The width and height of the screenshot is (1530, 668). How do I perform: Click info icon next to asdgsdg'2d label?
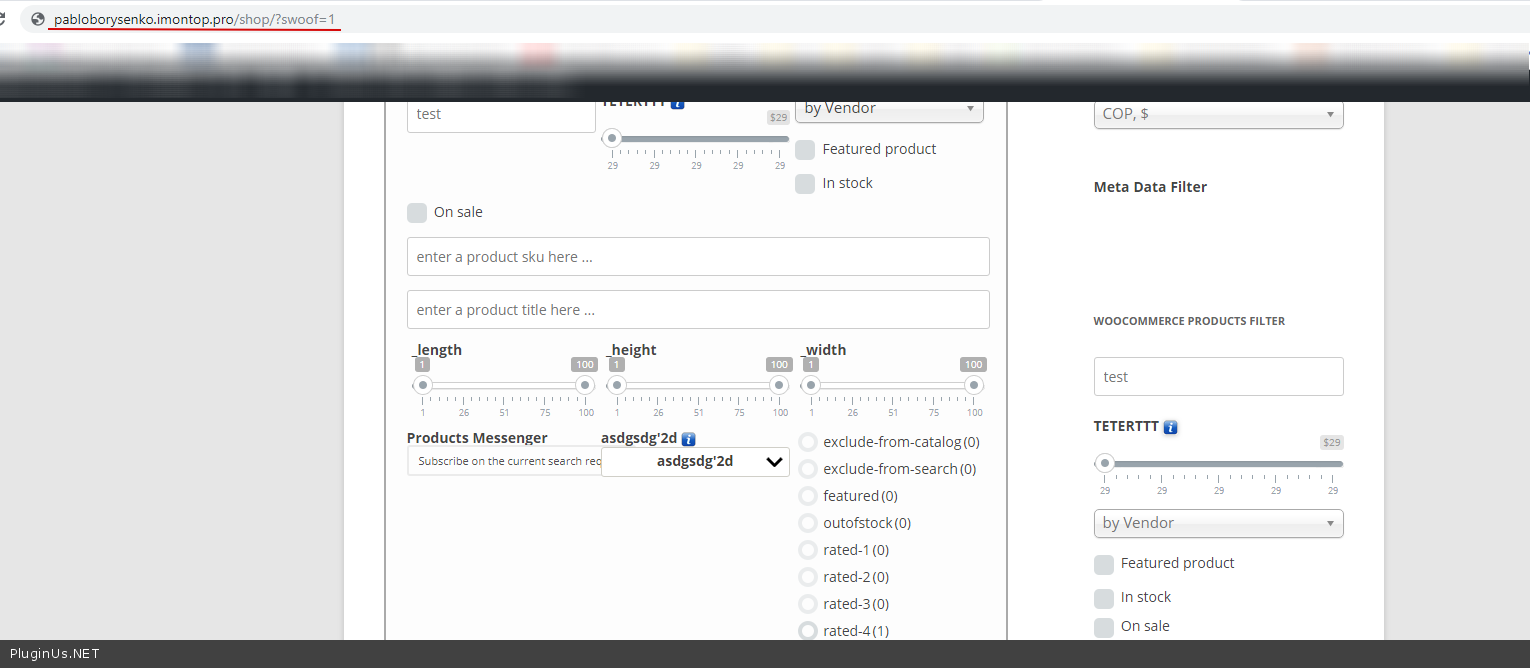[x=688, y=439]
